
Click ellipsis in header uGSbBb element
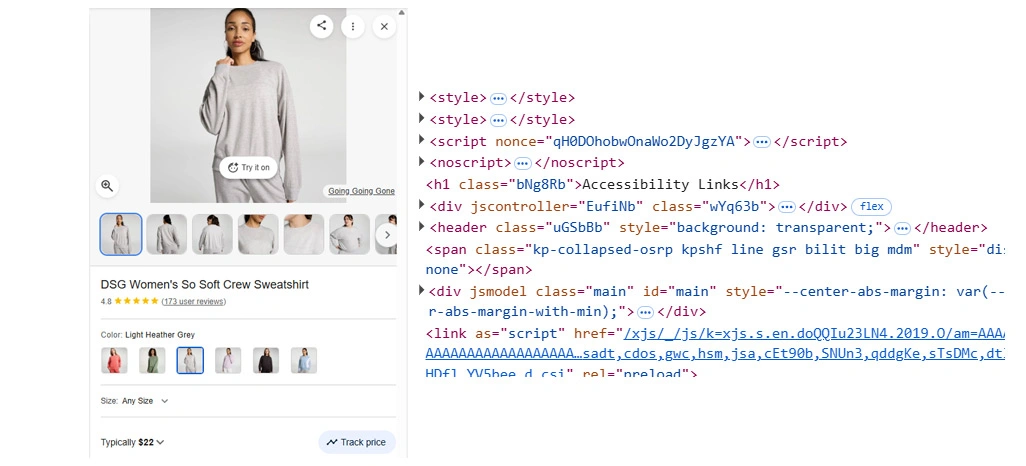(902, 228)
